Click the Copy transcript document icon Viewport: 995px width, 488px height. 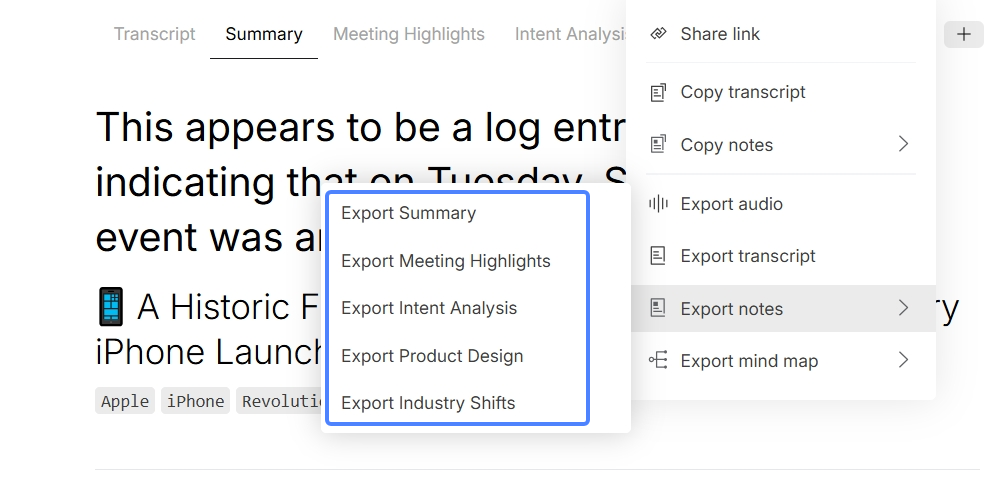[x=659, y=93]
